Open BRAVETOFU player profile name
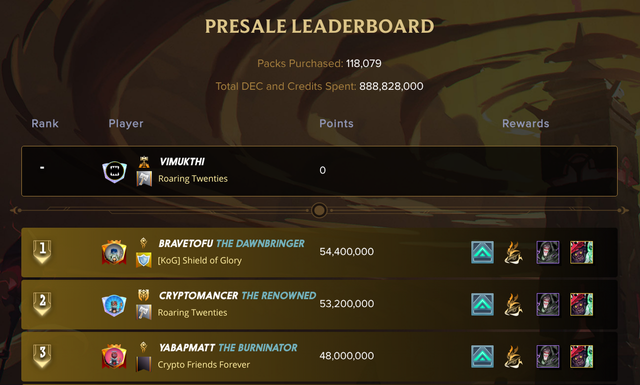The height and width of the screenshot is (385, 640). pos(186,244)
